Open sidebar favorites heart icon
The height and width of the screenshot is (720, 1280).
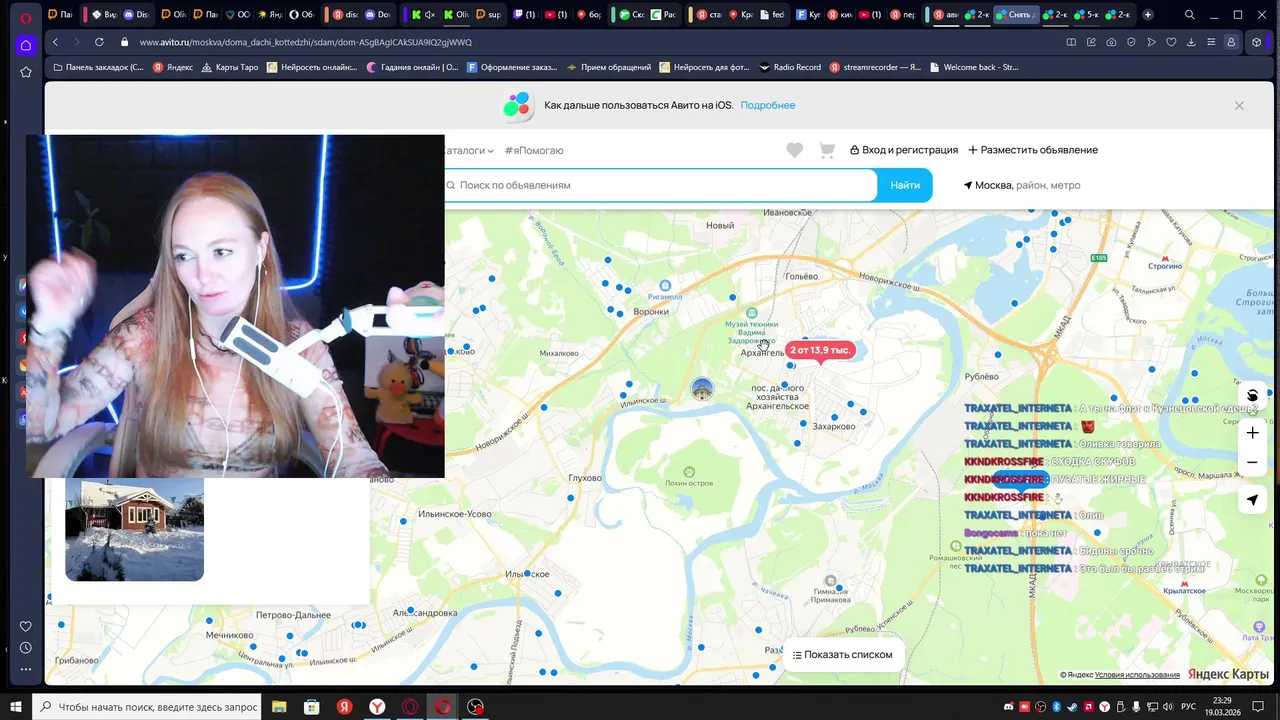(26, 626)
